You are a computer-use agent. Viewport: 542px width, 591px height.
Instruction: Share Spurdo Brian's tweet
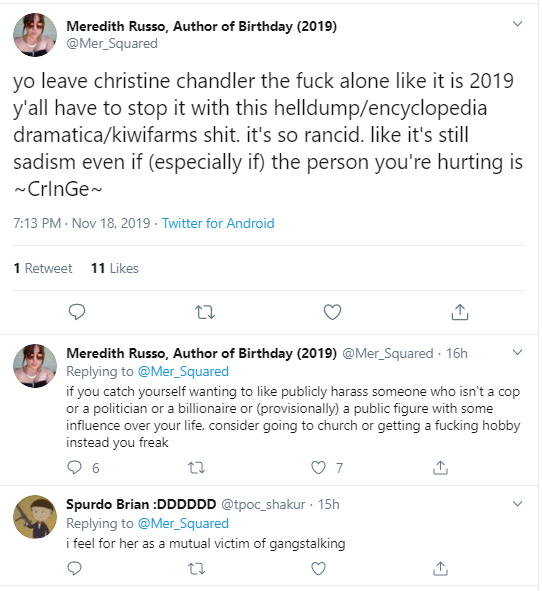point(440,568)
